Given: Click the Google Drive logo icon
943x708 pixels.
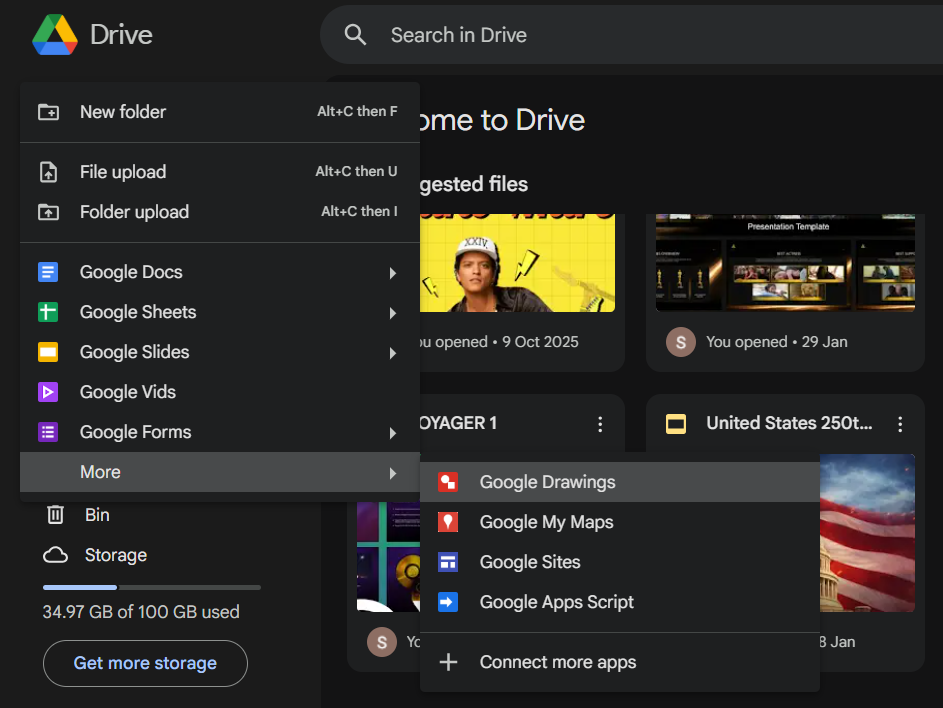Looking at the screenshot, I should tap(55, 35).
